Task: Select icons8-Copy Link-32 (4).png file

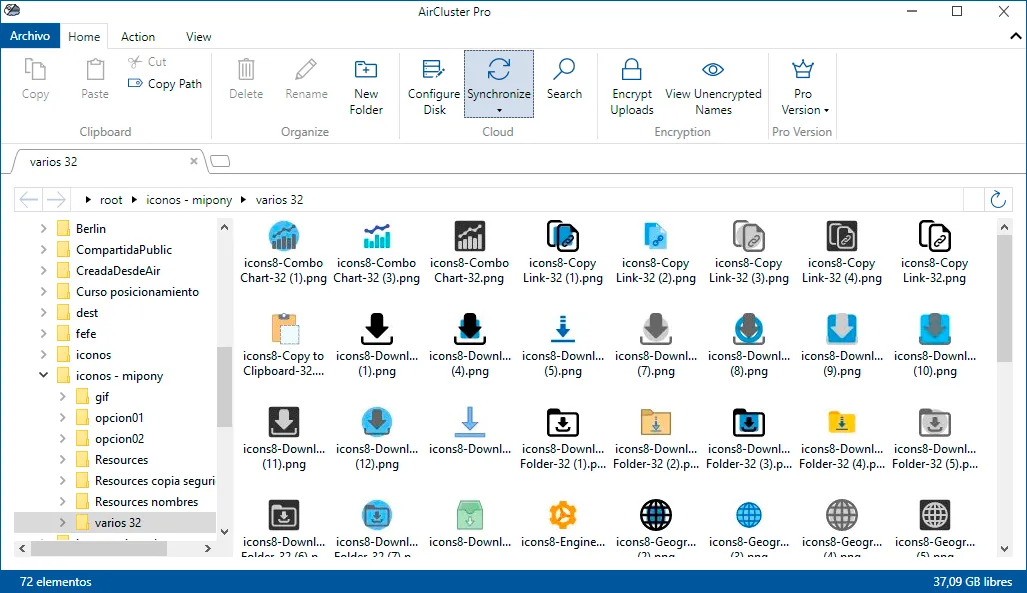Action: click(842, 252)
